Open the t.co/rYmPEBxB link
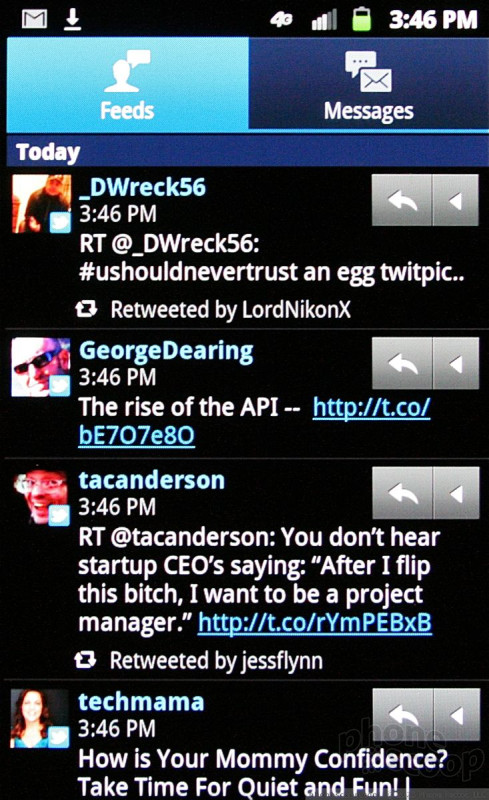This screenshot has height=800, width=489. point(315,622)
